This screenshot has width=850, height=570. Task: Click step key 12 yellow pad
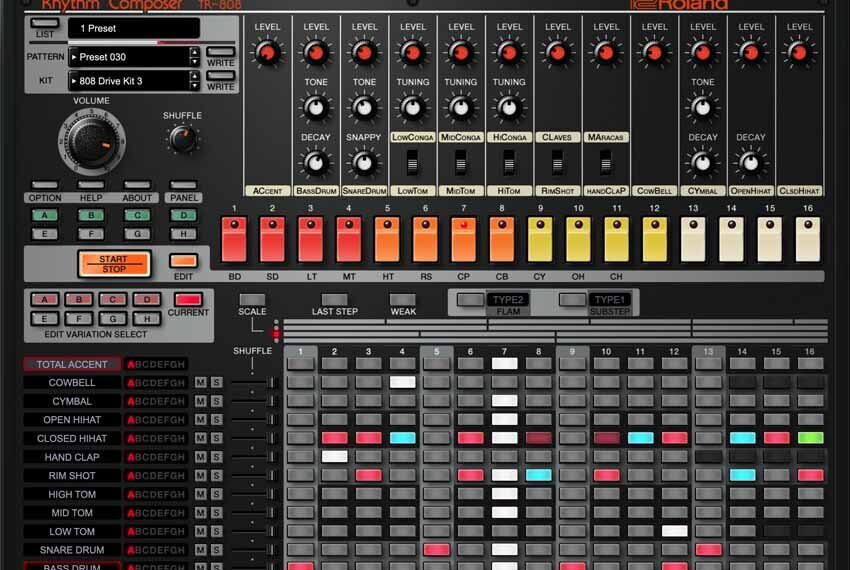pos(655,239)
